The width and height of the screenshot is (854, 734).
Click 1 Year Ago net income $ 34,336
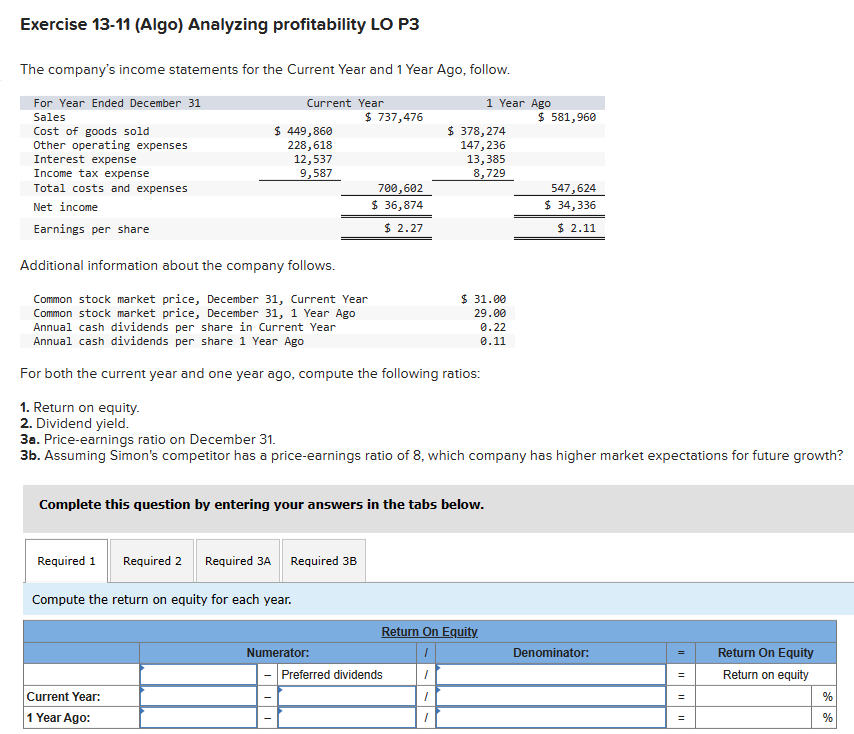pos(570,205)
